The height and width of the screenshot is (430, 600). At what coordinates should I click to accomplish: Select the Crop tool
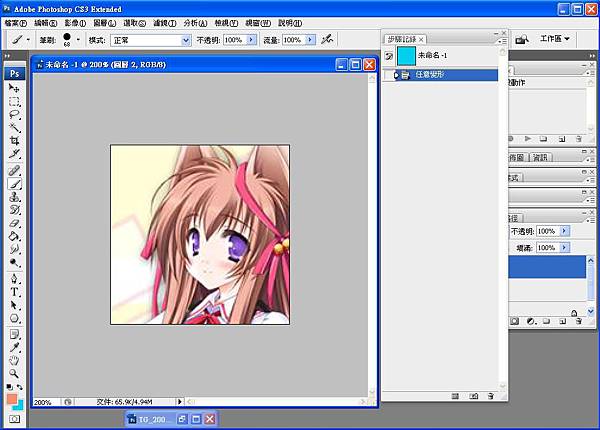coord(14,140)
